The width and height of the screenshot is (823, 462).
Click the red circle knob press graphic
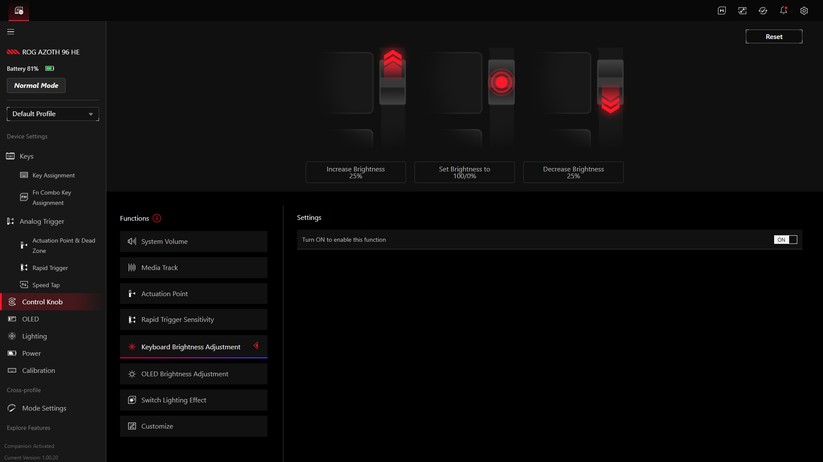[x=501, y=82]
